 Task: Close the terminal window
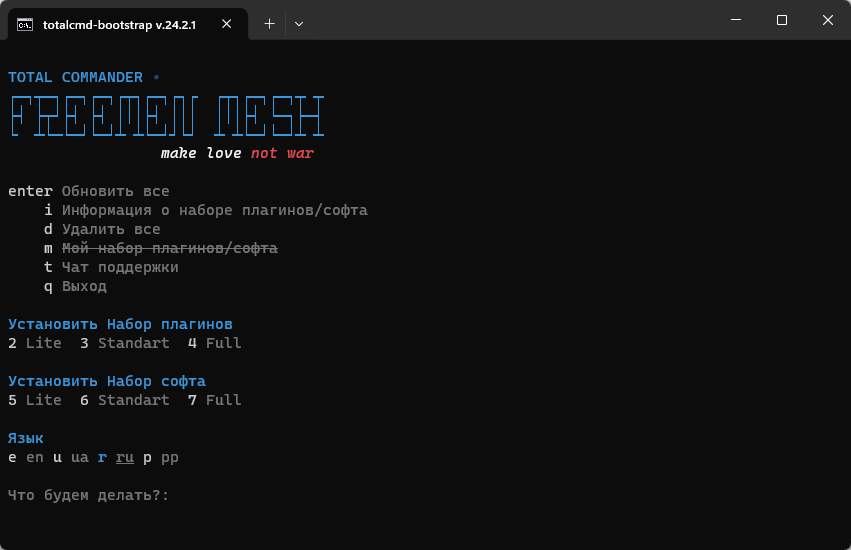(x=827, y=20)
